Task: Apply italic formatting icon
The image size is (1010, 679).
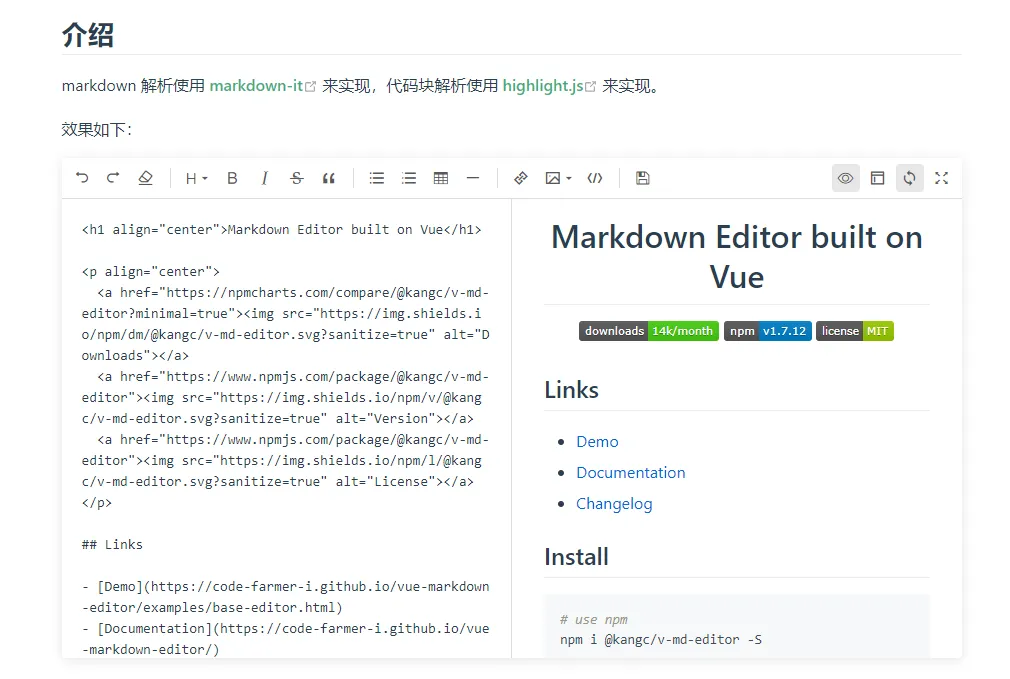Action: click(264, 178)
